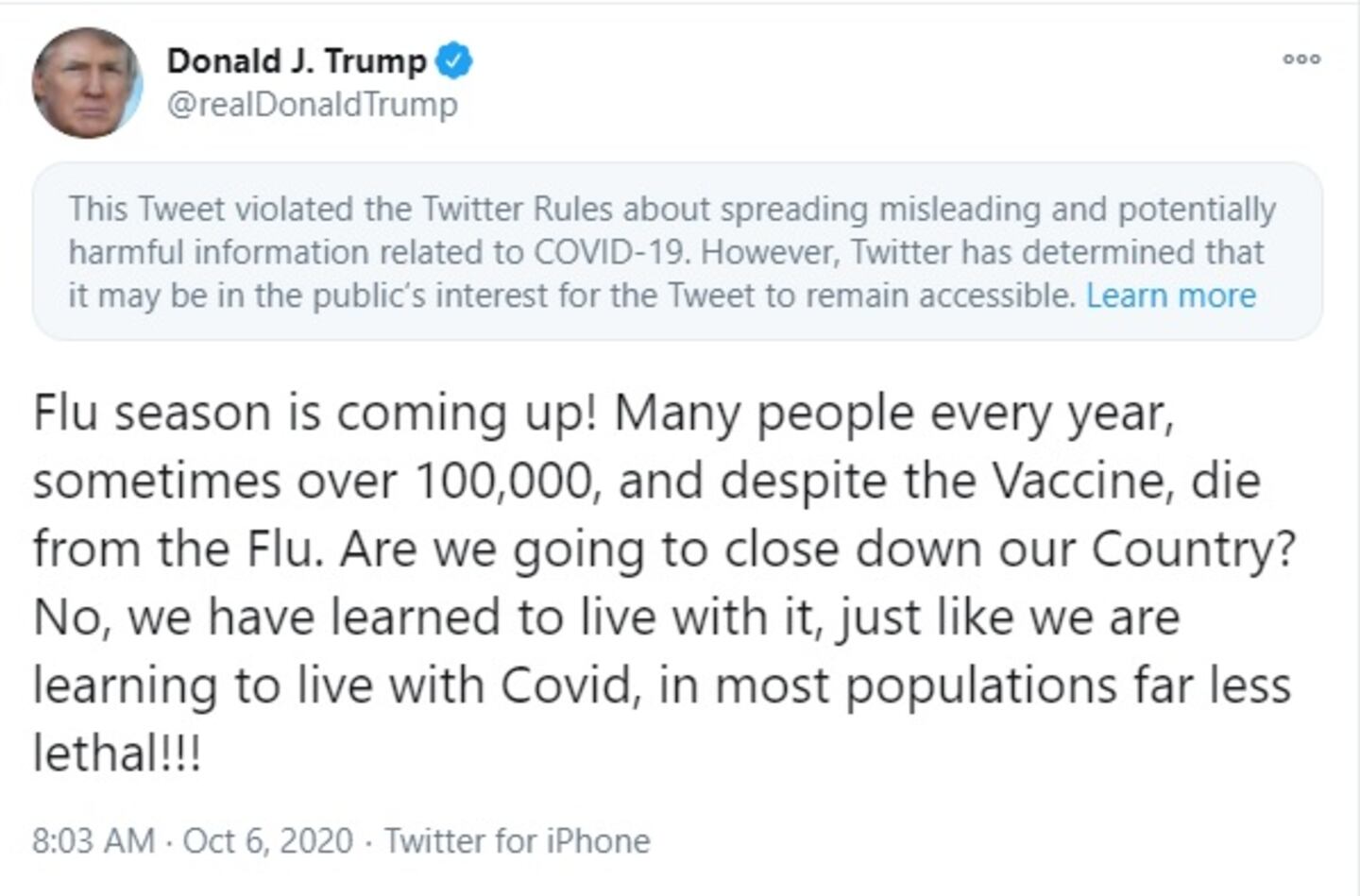The image size is (1360, 896).
Task: Click the Twitter for iPhone source label
Action: (517, 840)
